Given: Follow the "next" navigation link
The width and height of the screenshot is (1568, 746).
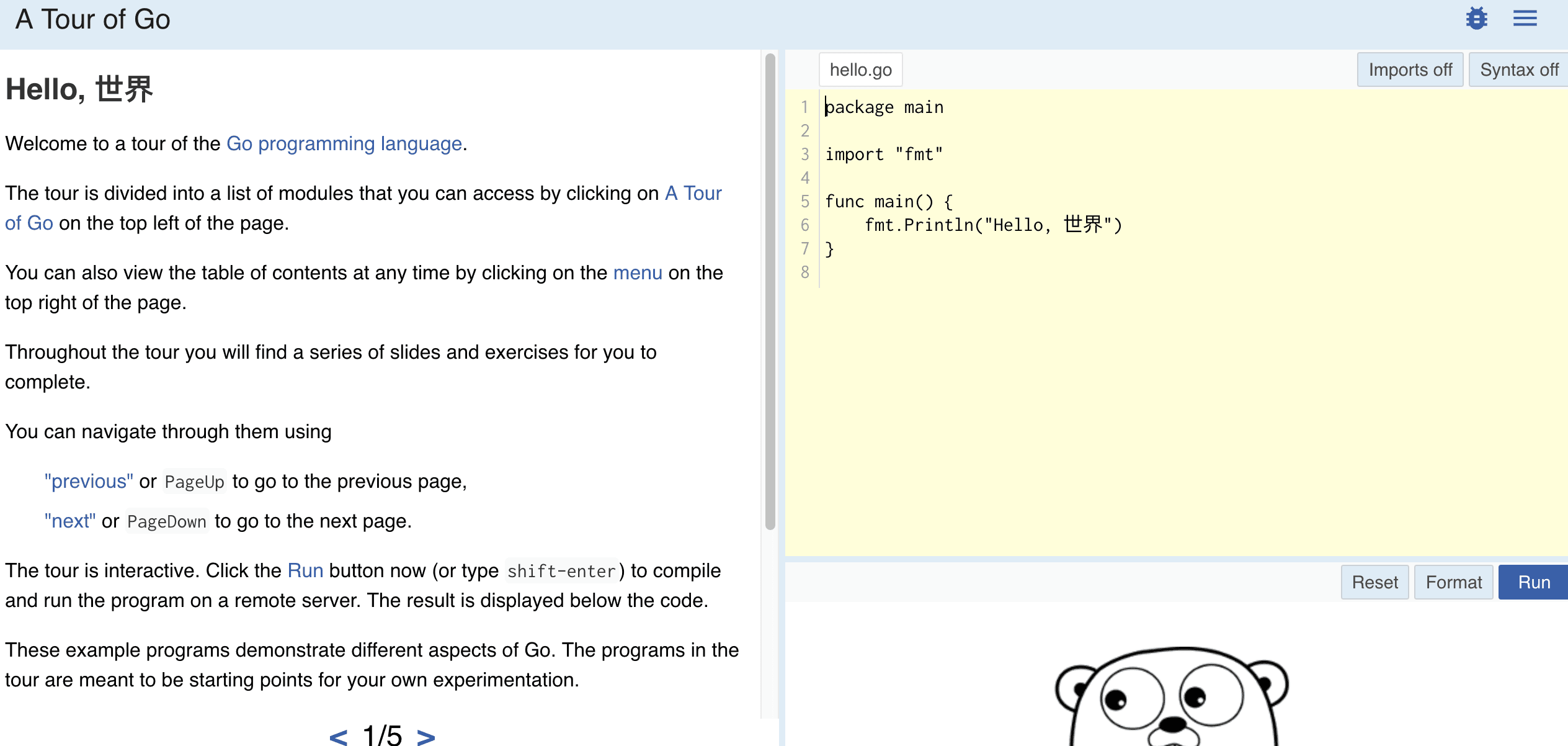Looking at the screenshot, I should (x=70, y=521).
